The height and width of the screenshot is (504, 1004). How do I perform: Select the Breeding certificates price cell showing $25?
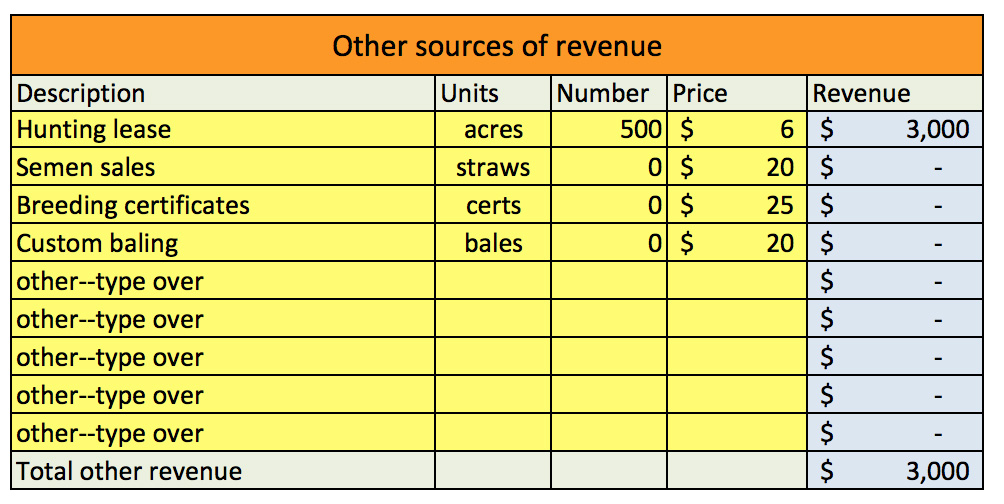pyautogui.click(x=737, y=205)
